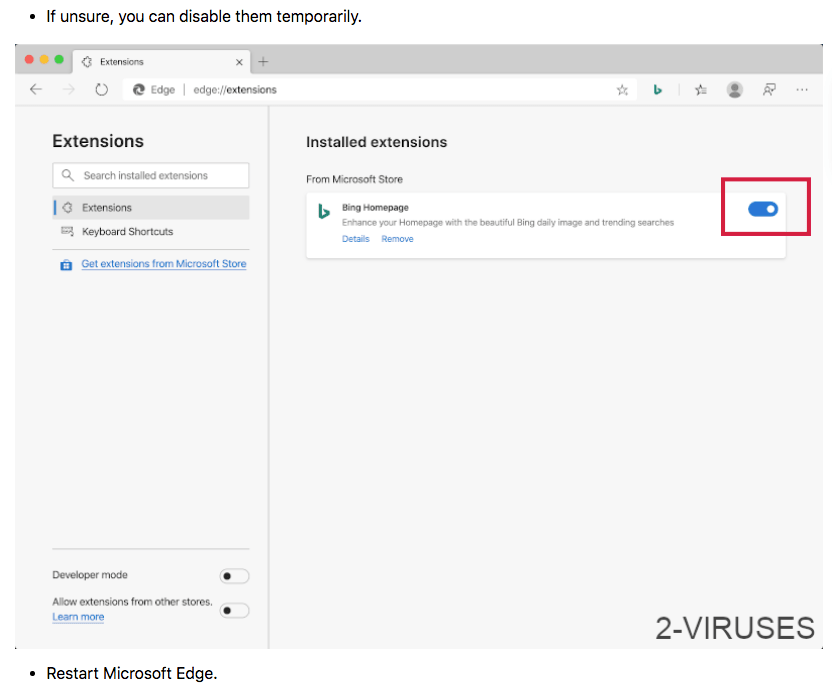832x692 pixels.
Task: Focus the Search installed extensions field
Action: click(x=151, y=175)
